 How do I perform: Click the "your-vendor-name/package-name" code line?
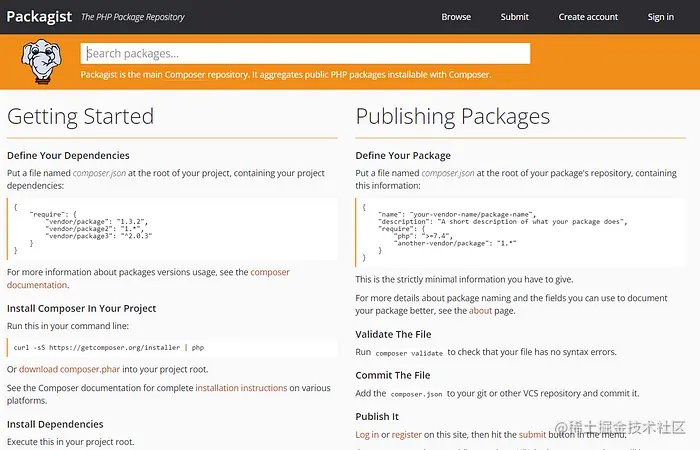pyautogui.click(x=457, y=214)
